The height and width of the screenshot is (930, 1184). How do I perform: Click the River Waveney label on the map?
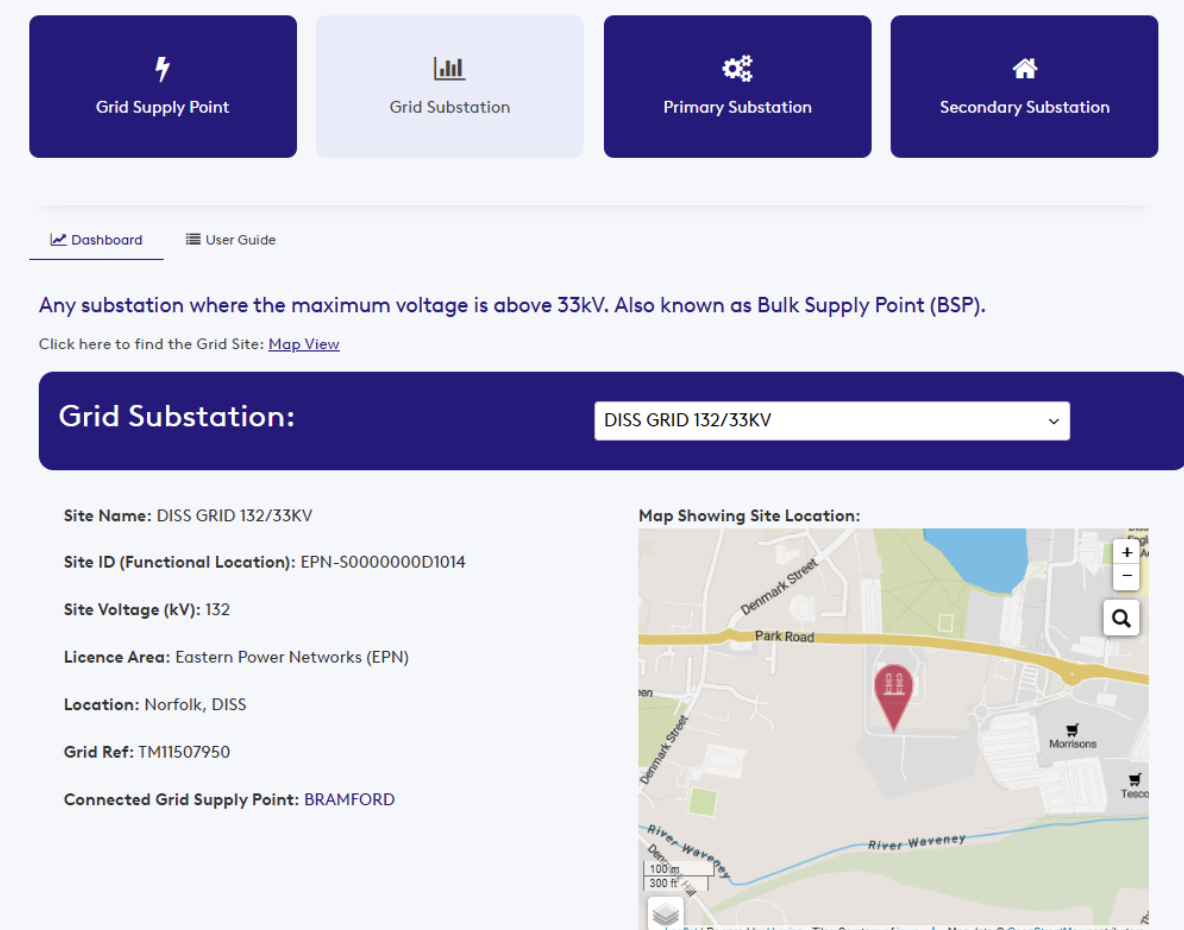tap(916, 843)
